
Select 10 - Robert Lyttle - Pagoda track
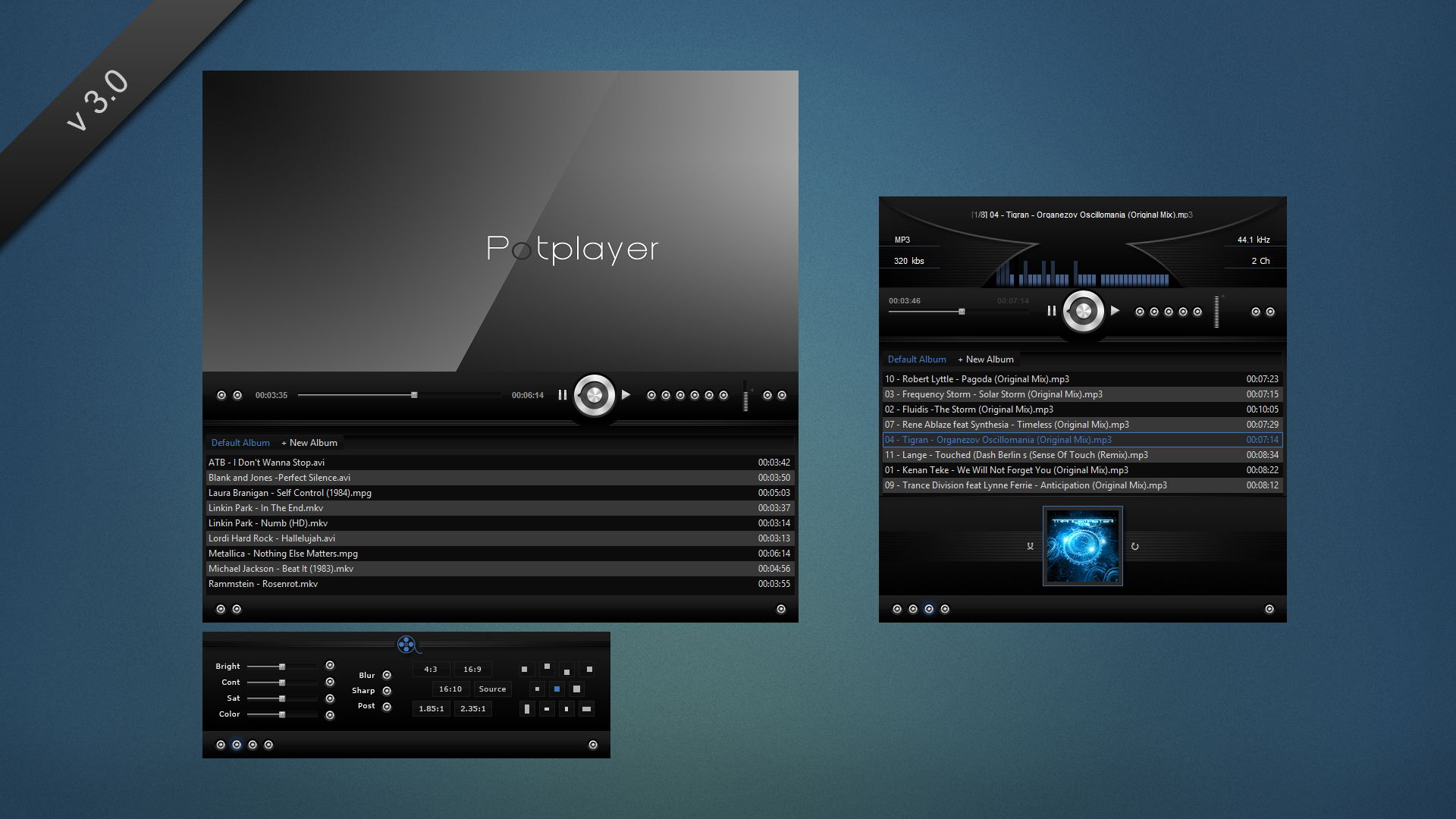[x=1082, y=379]
